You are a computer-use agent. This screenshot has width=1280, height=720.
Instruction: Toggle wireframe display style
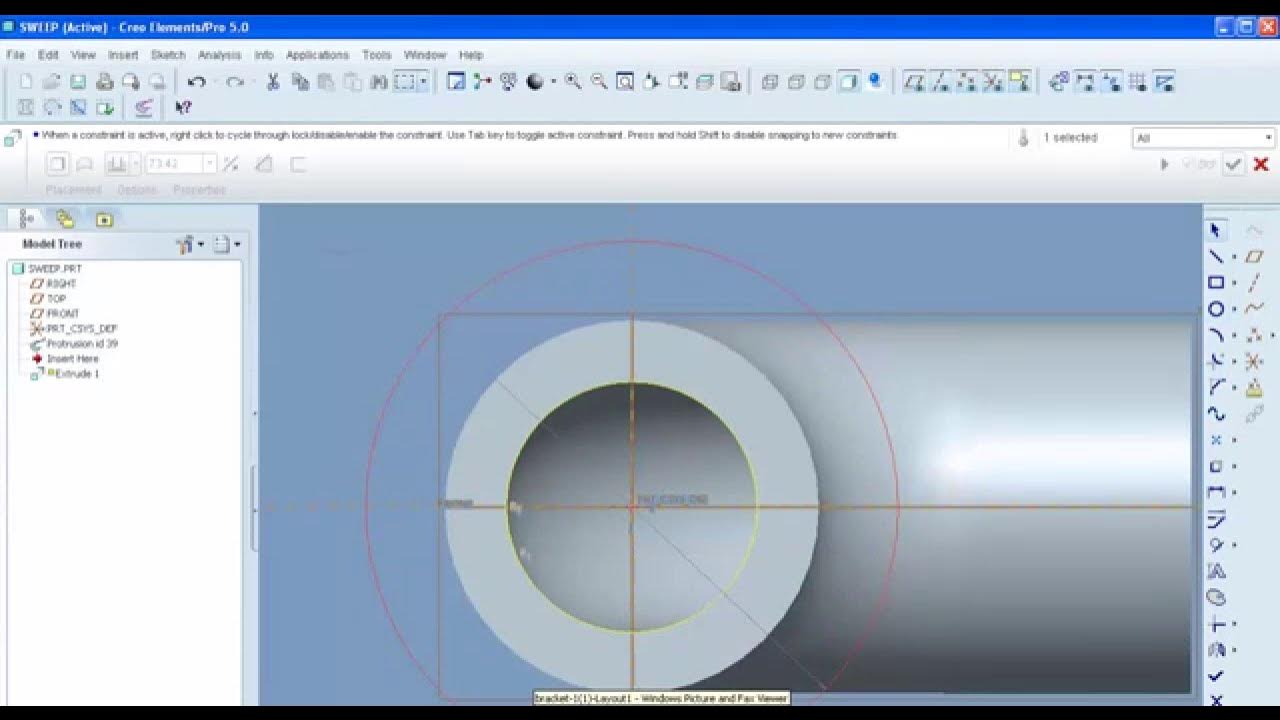(770, 82)
